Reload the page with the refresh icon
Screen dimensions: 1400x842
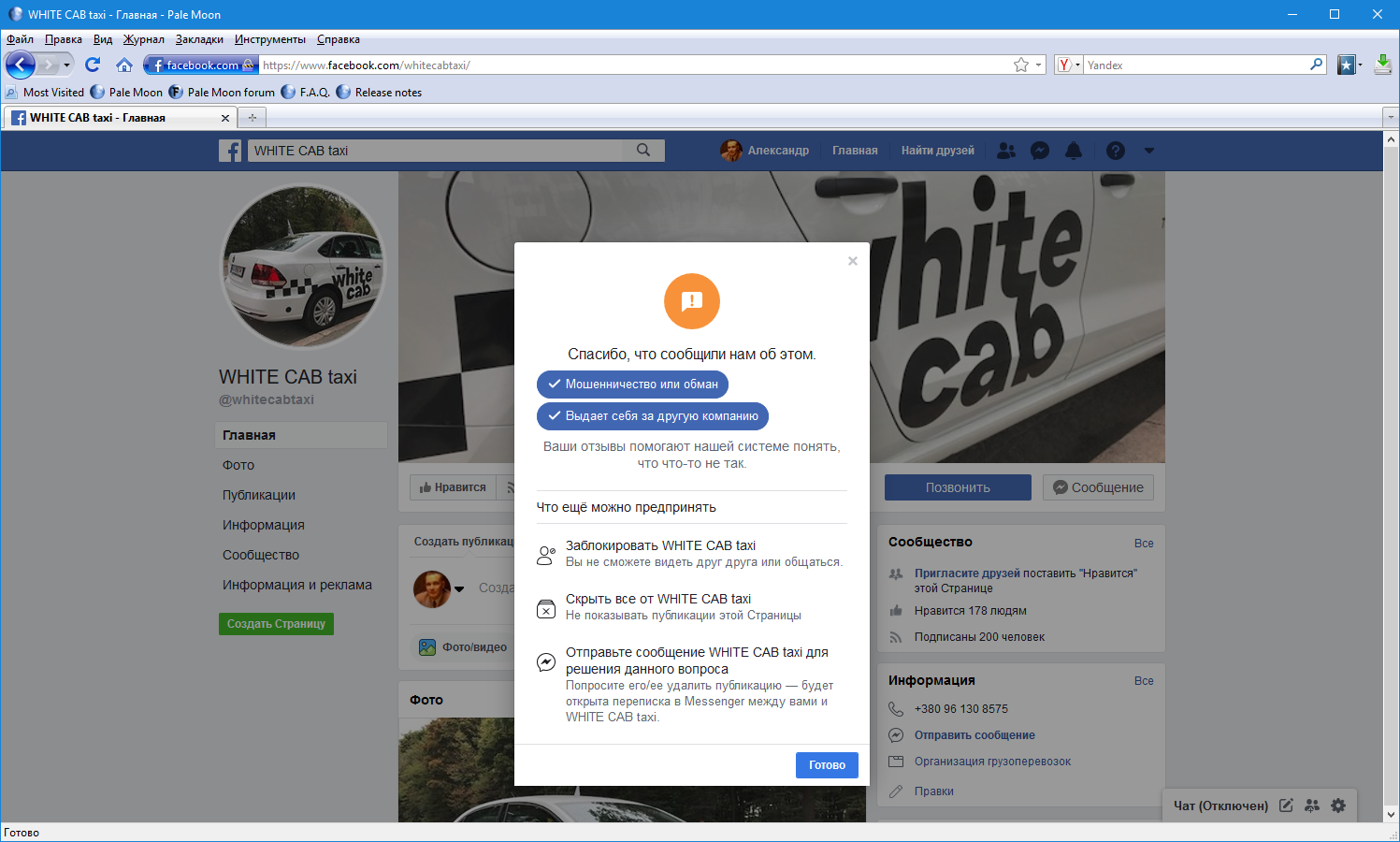click(x=93, y=65)
